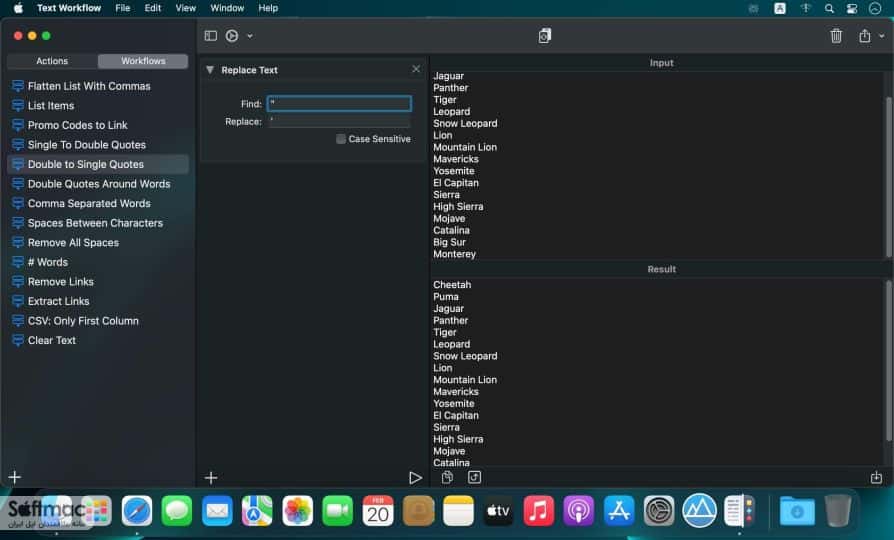Select Spaces Between Characters workflow
894x540 pixels.
point(97,223)
